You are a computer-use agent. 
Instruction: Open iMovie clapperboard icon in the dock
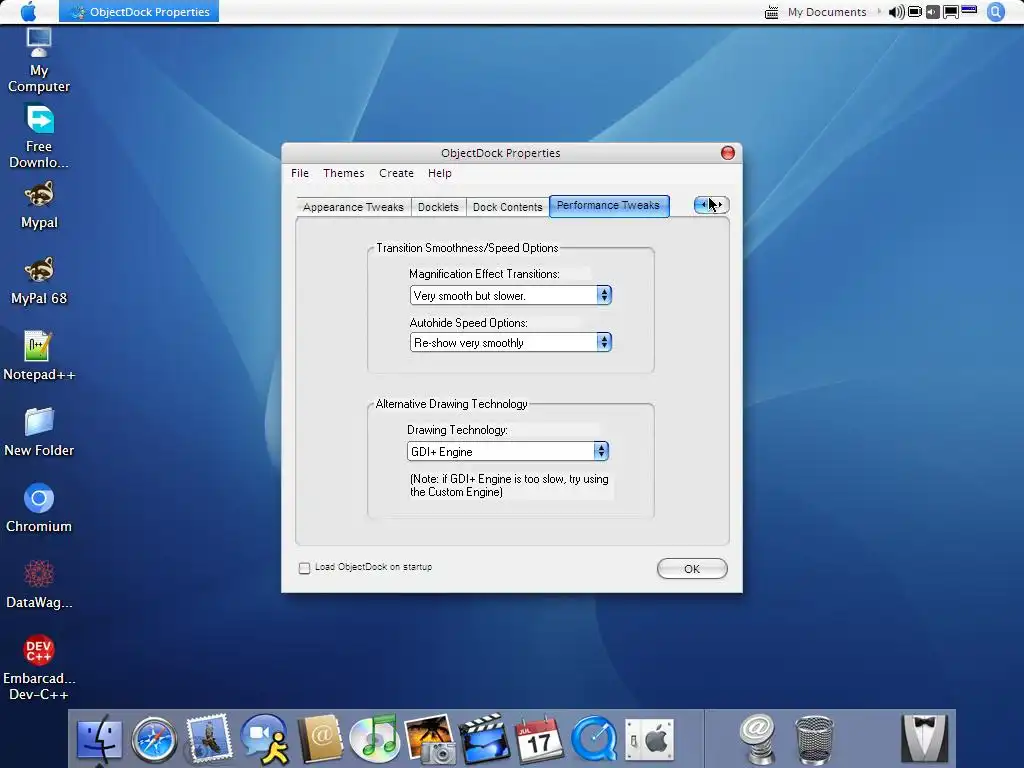[484, 739]
